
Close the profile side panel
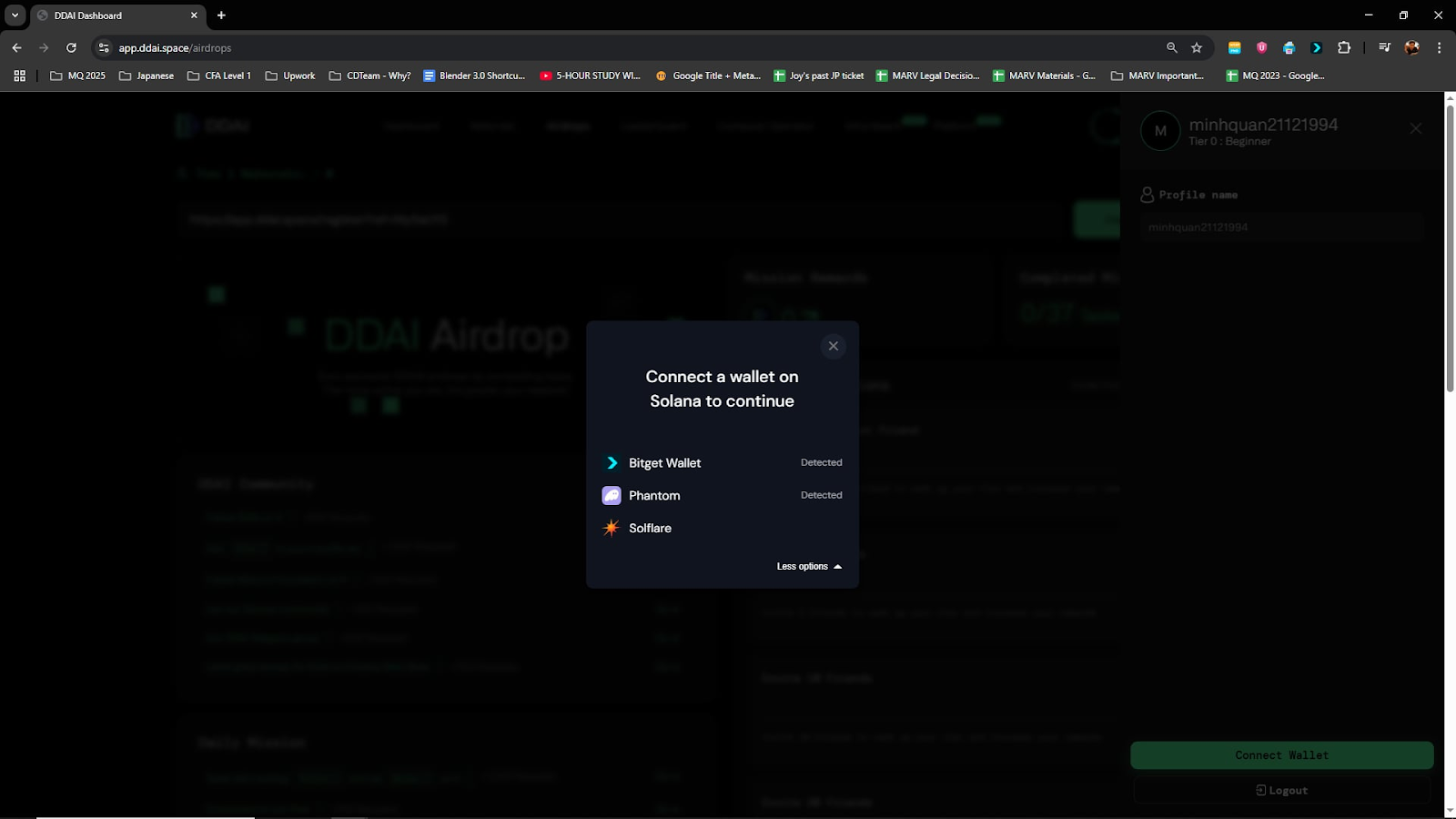click(x=1415, y=128)
